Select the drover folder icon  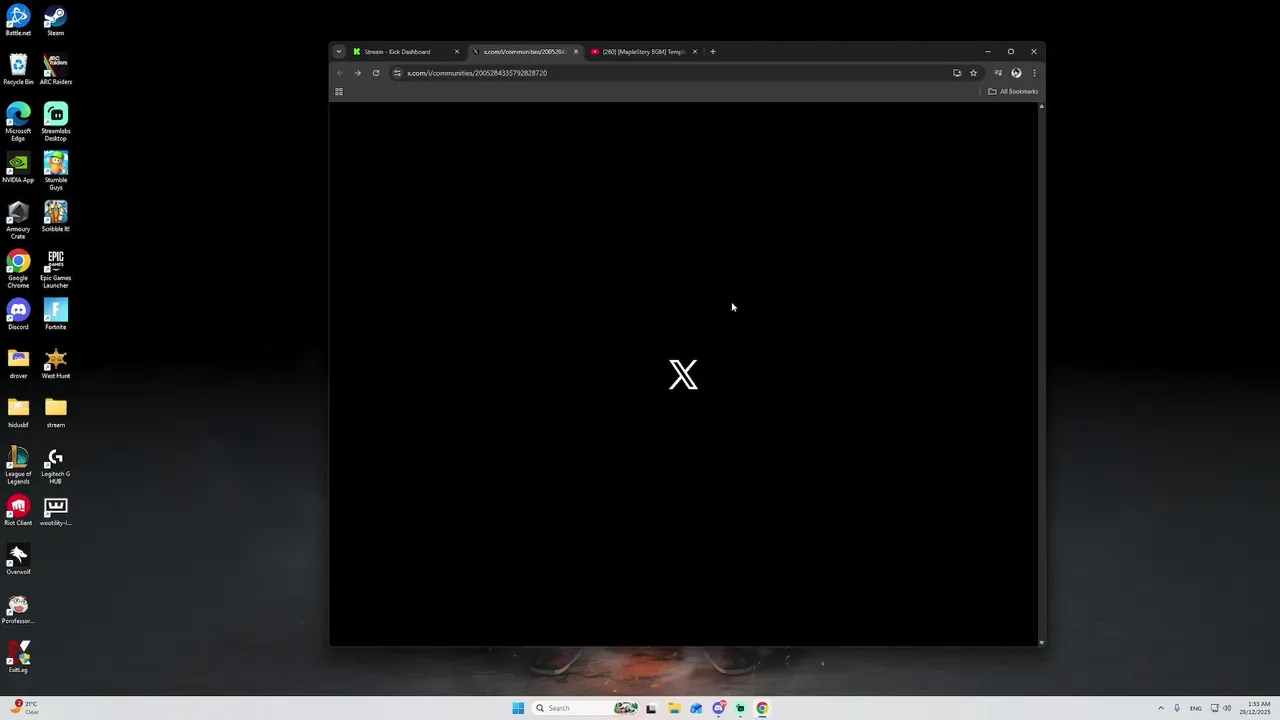18,364
